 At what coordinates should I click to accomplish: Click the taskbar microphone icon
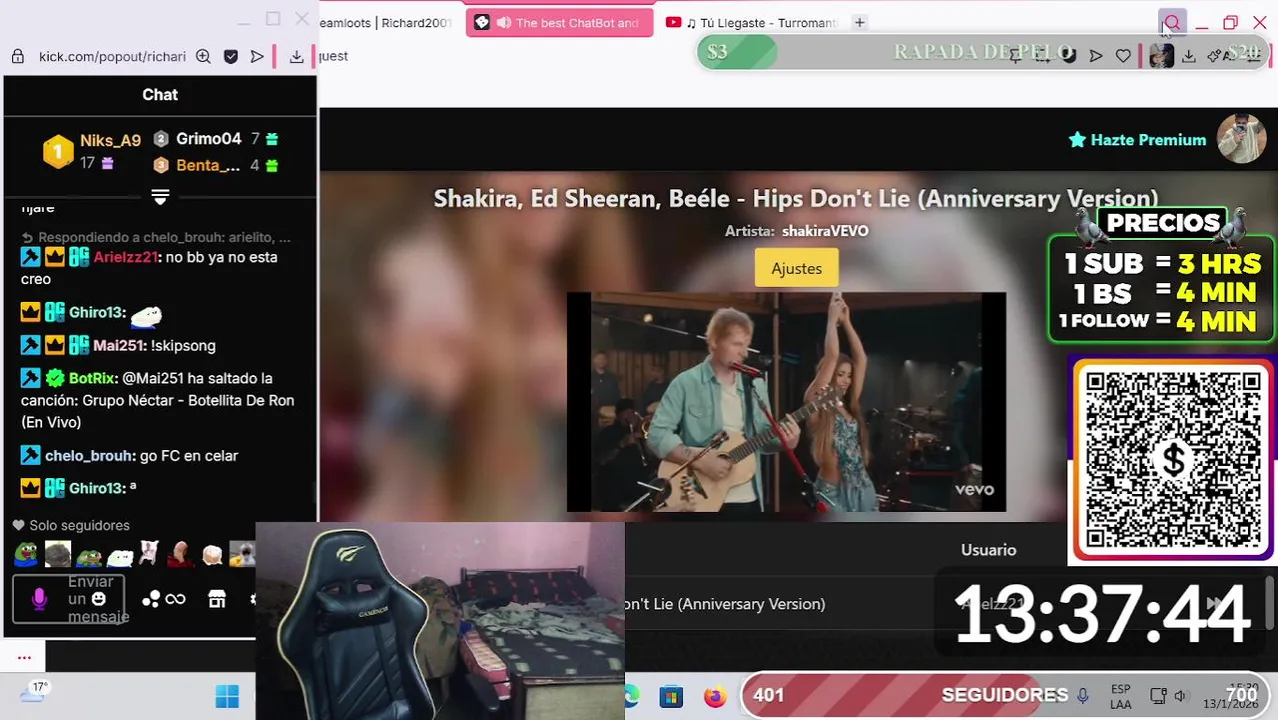(x=1082, y=695)
